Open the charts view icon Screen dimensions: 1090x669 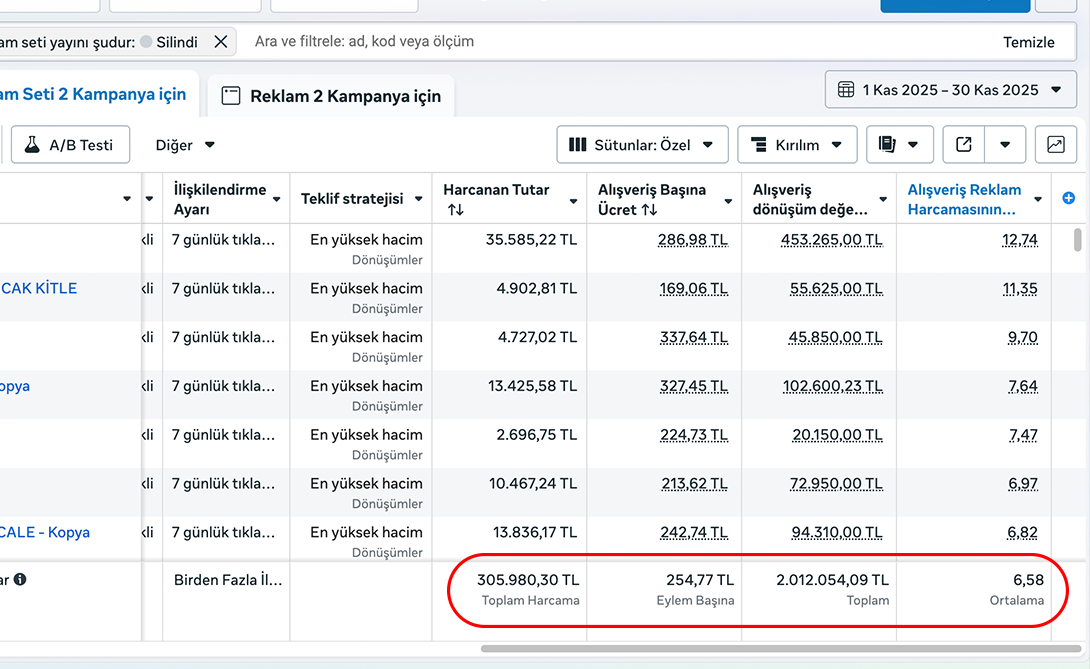[1055, 145]
